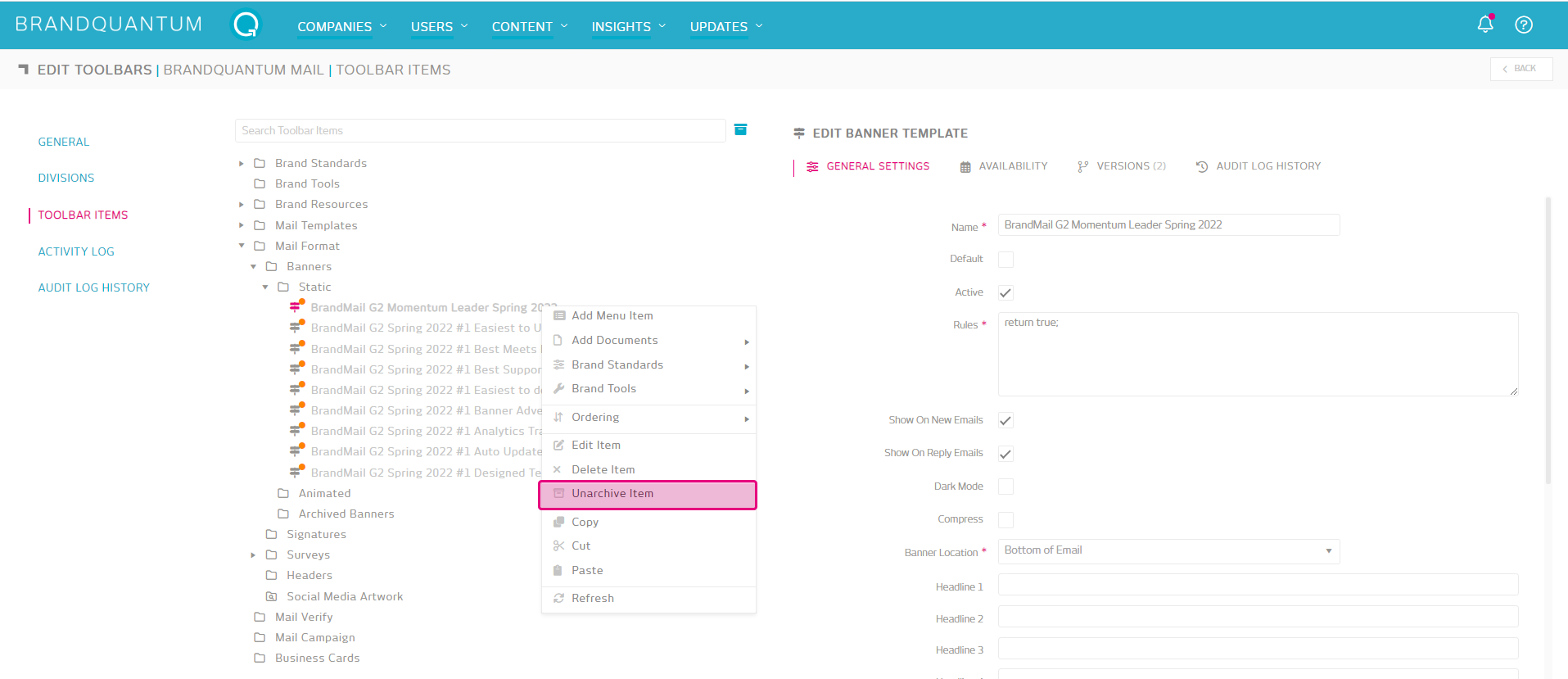Click the BrandQuantum Q logo icon
Viewport: 1568px width, 679px height.
(246, 25)
